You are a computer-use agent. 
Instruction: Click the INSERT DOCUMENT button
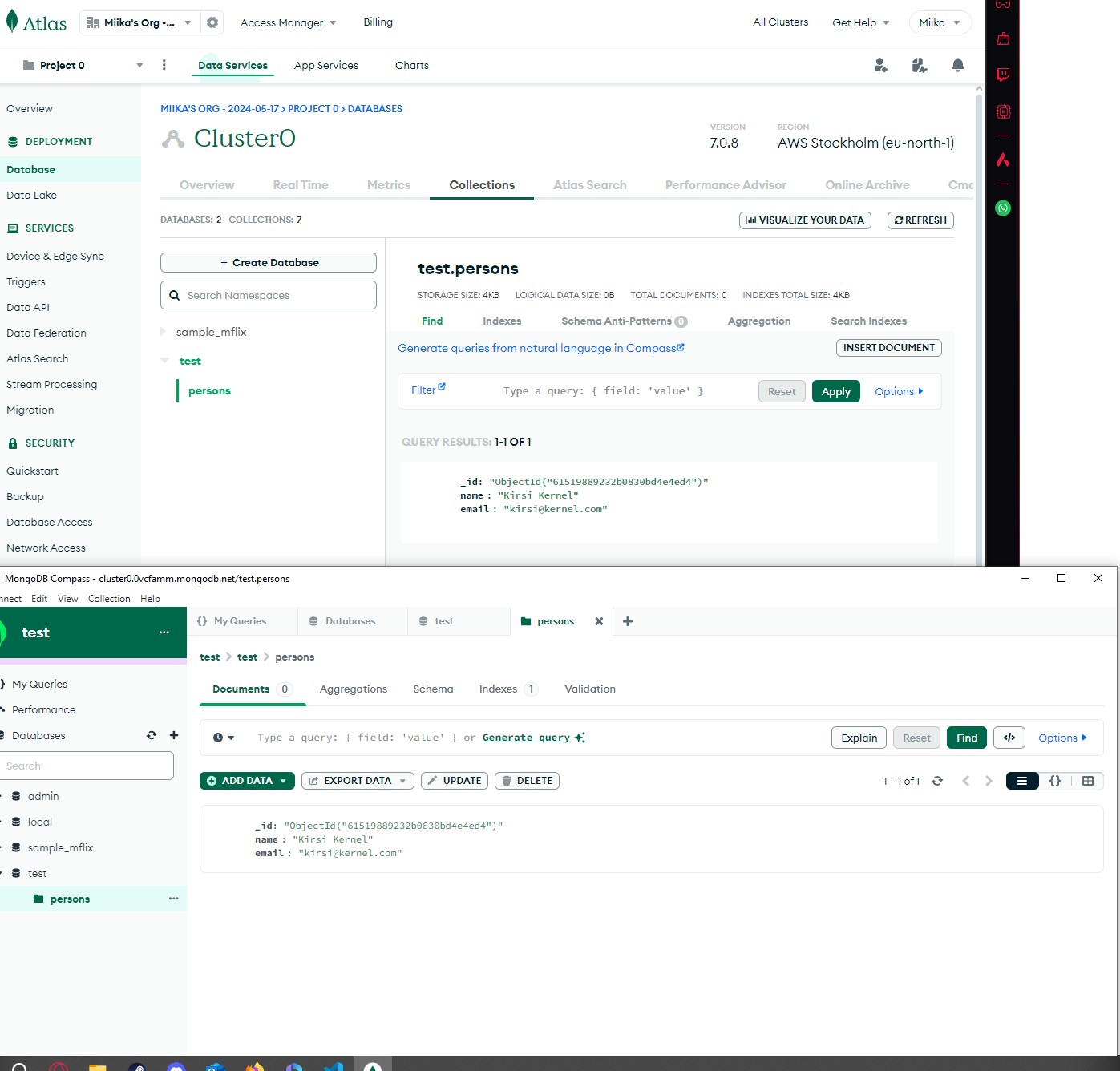[888, 348]
